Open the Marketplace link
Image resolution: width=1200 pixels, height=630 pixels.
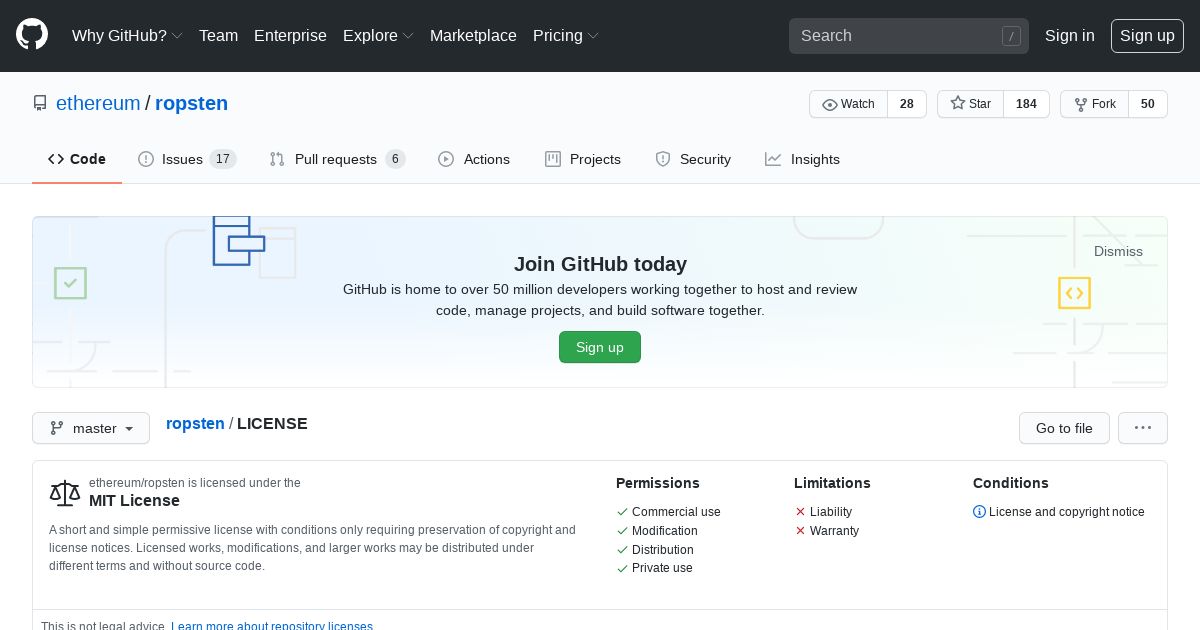473,35
